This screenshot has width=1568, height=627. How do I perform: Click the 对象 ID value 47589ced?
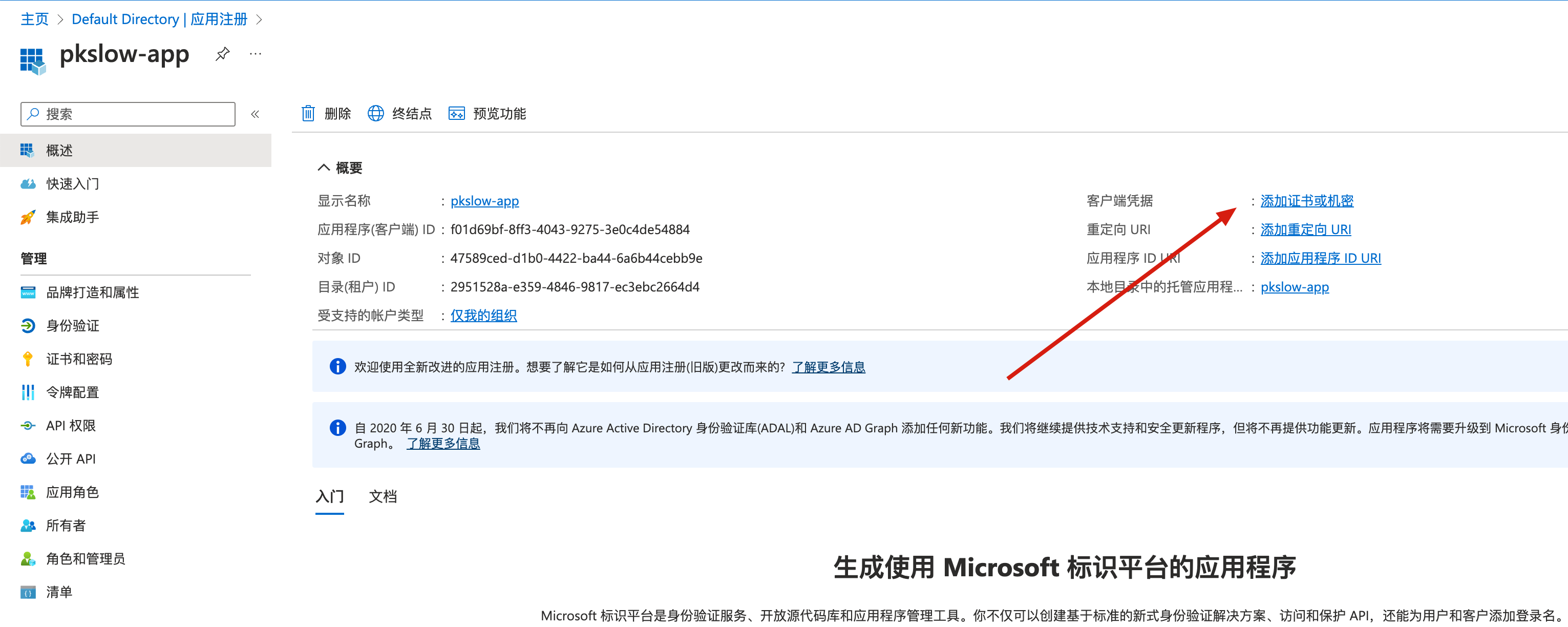[x=576, y=258]
